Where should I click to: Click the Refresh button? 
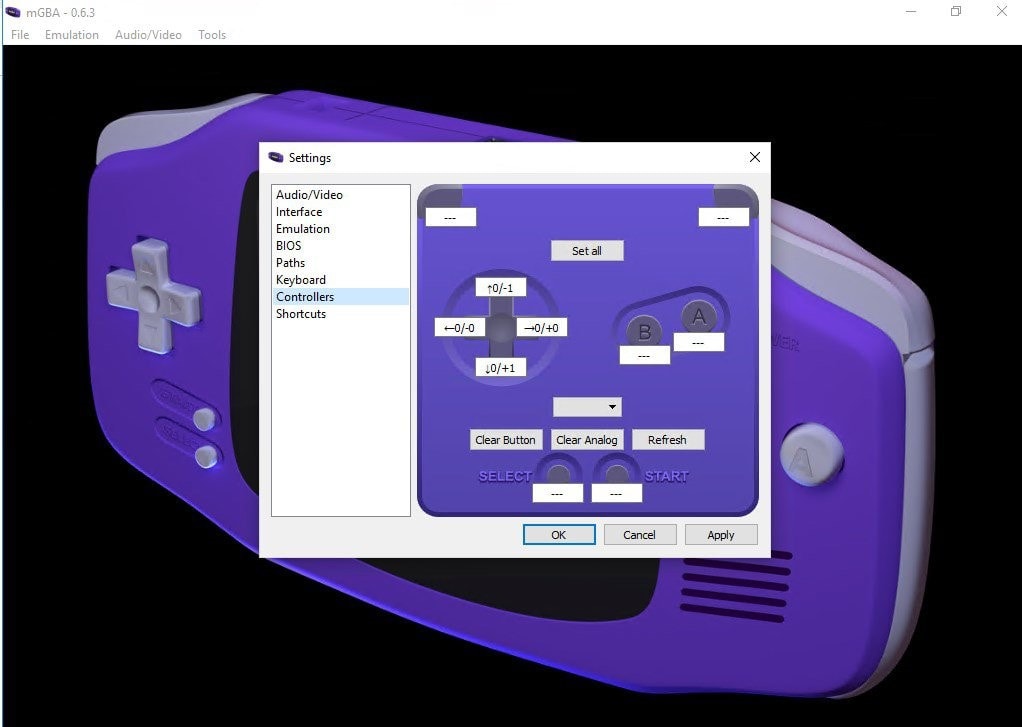(667, 439)
